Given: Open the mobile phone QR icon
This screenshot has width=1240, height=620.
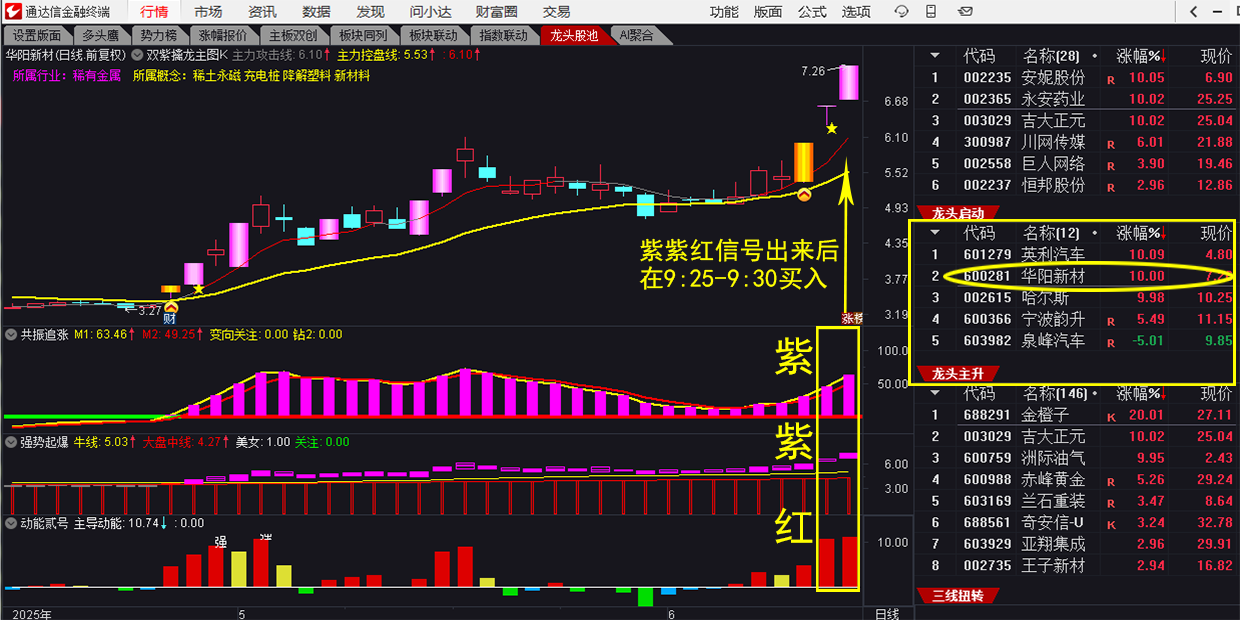Looking at the screenshot, I should point(930,11).
